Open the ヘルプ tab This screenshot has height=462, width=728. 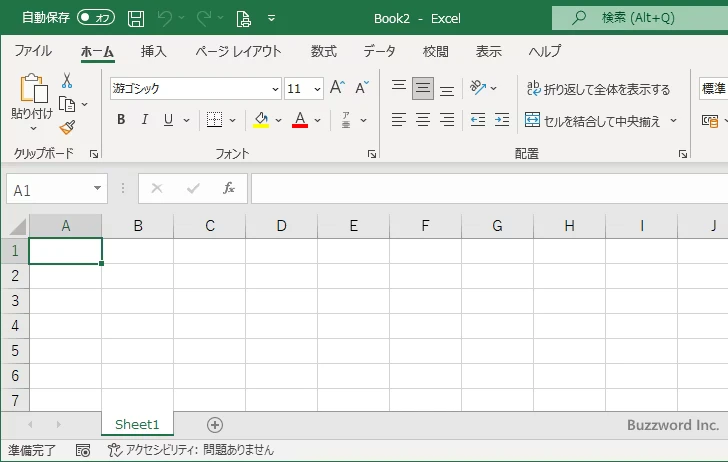coord(544,51)
